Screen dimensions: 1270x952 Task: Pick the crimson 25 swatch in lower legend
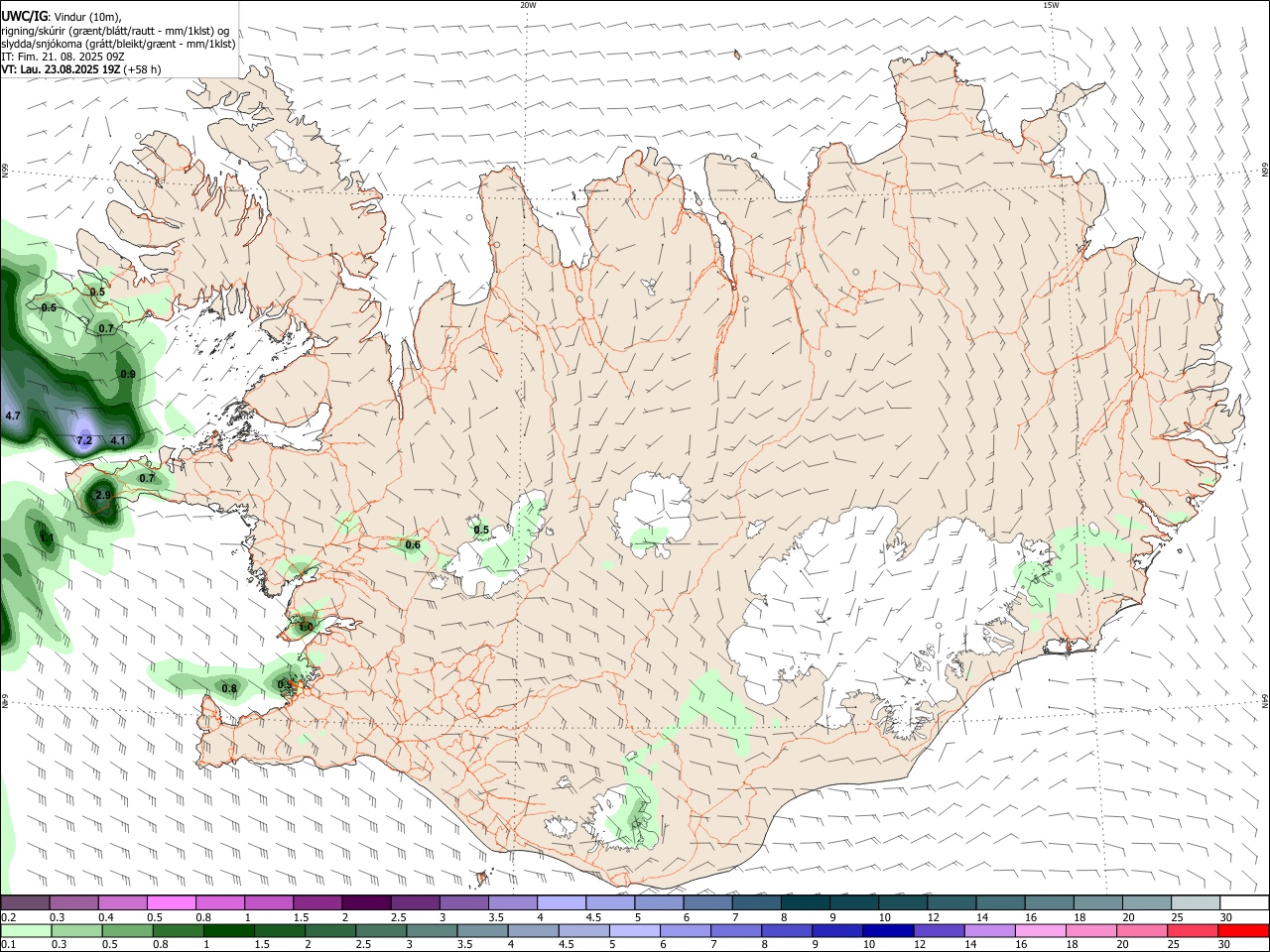tap(1194, 930)
